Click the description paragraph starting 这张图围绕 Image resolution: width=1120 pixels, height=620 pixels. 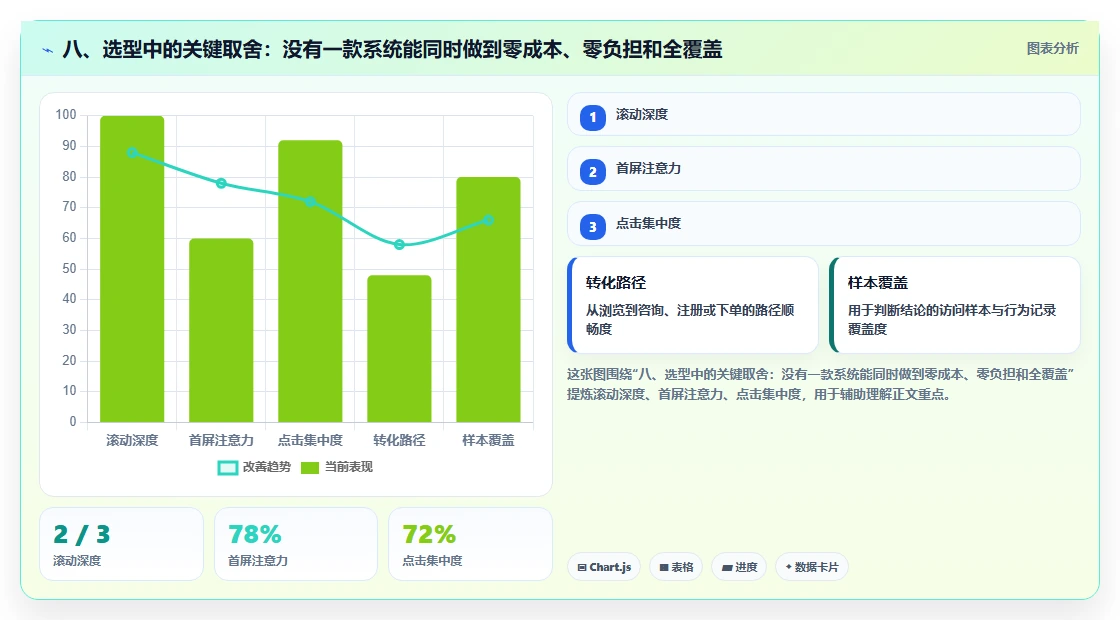(821, 384)
